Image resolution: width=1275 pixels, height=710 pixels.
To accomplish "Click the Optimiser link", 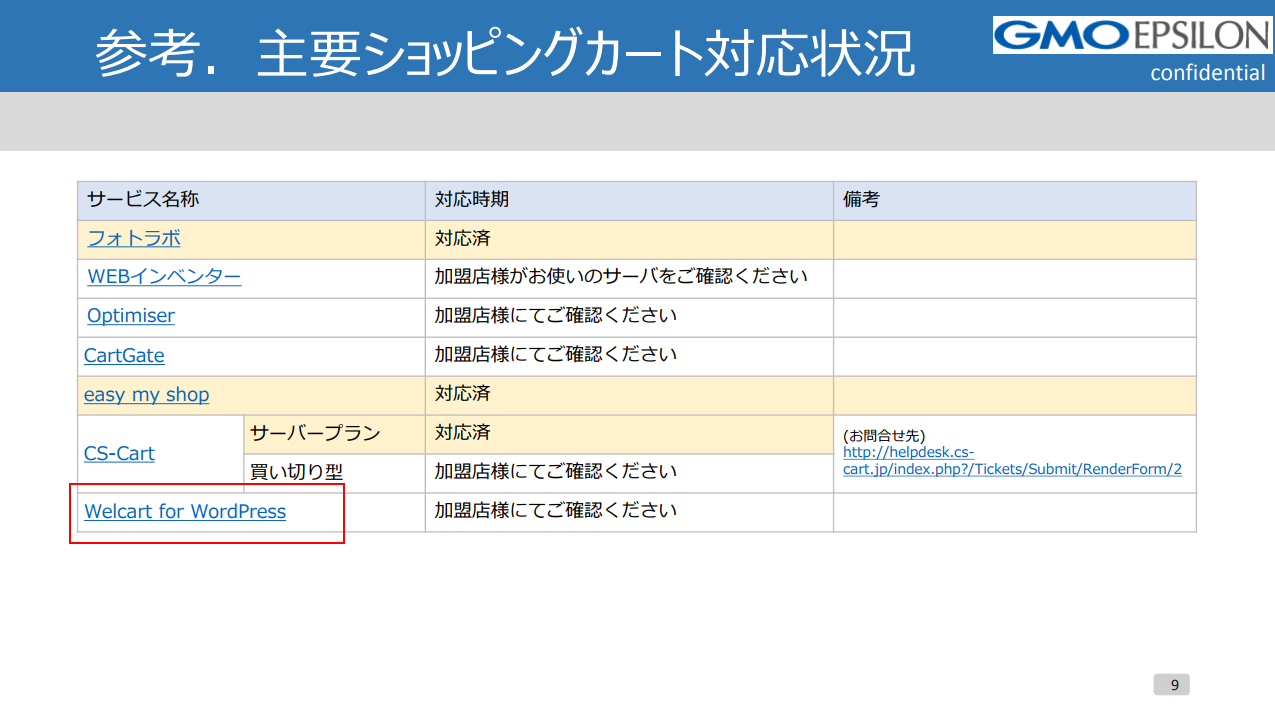I will pos(131,316).
